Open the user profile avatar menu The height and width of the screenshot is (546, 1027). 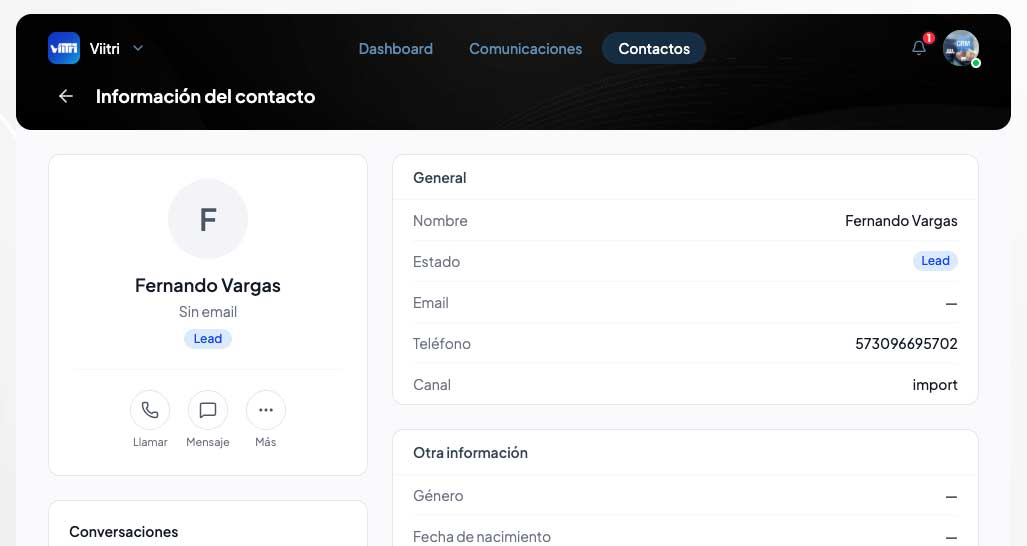coord(961,48)
